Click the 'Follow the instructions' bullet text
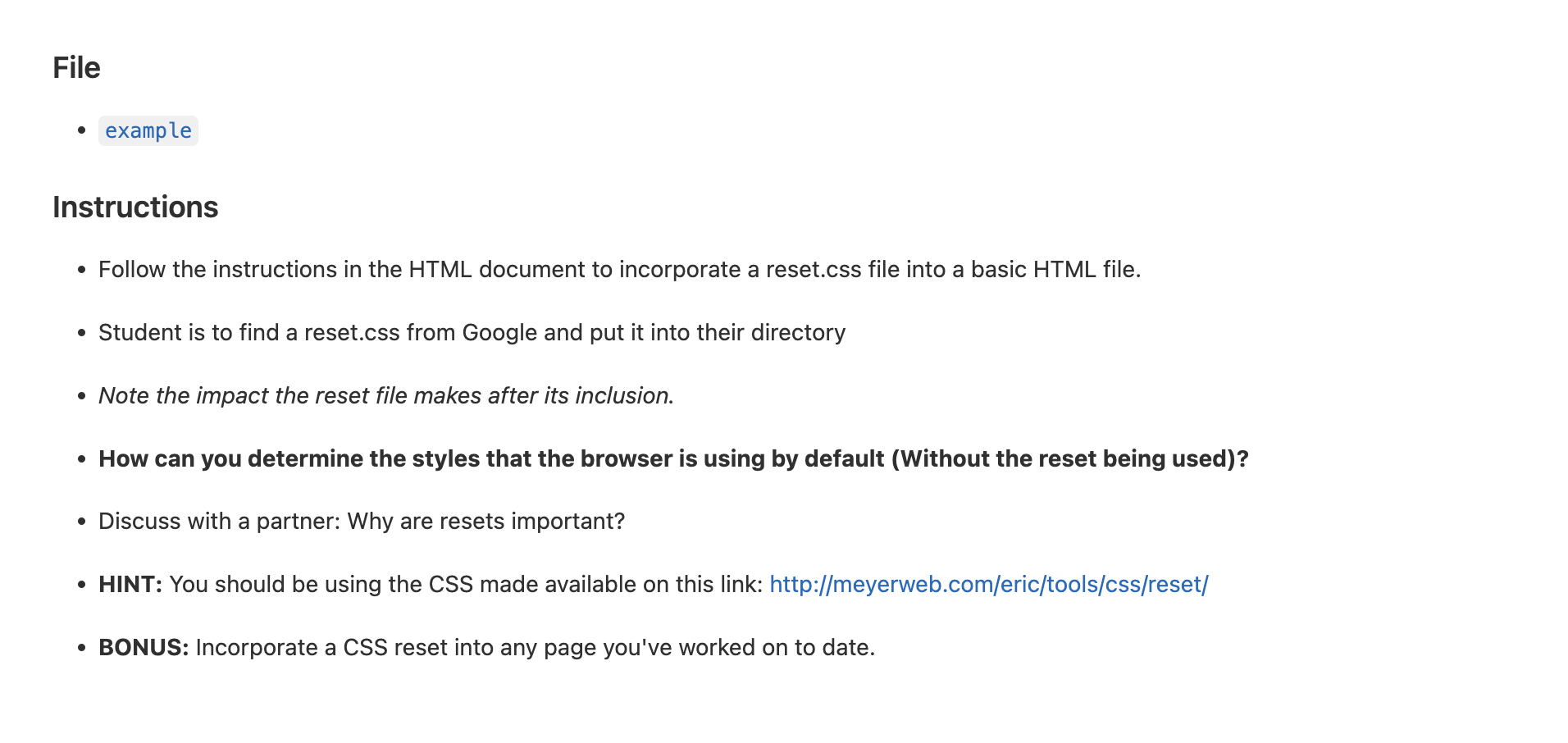 click(x=619, y=270)
